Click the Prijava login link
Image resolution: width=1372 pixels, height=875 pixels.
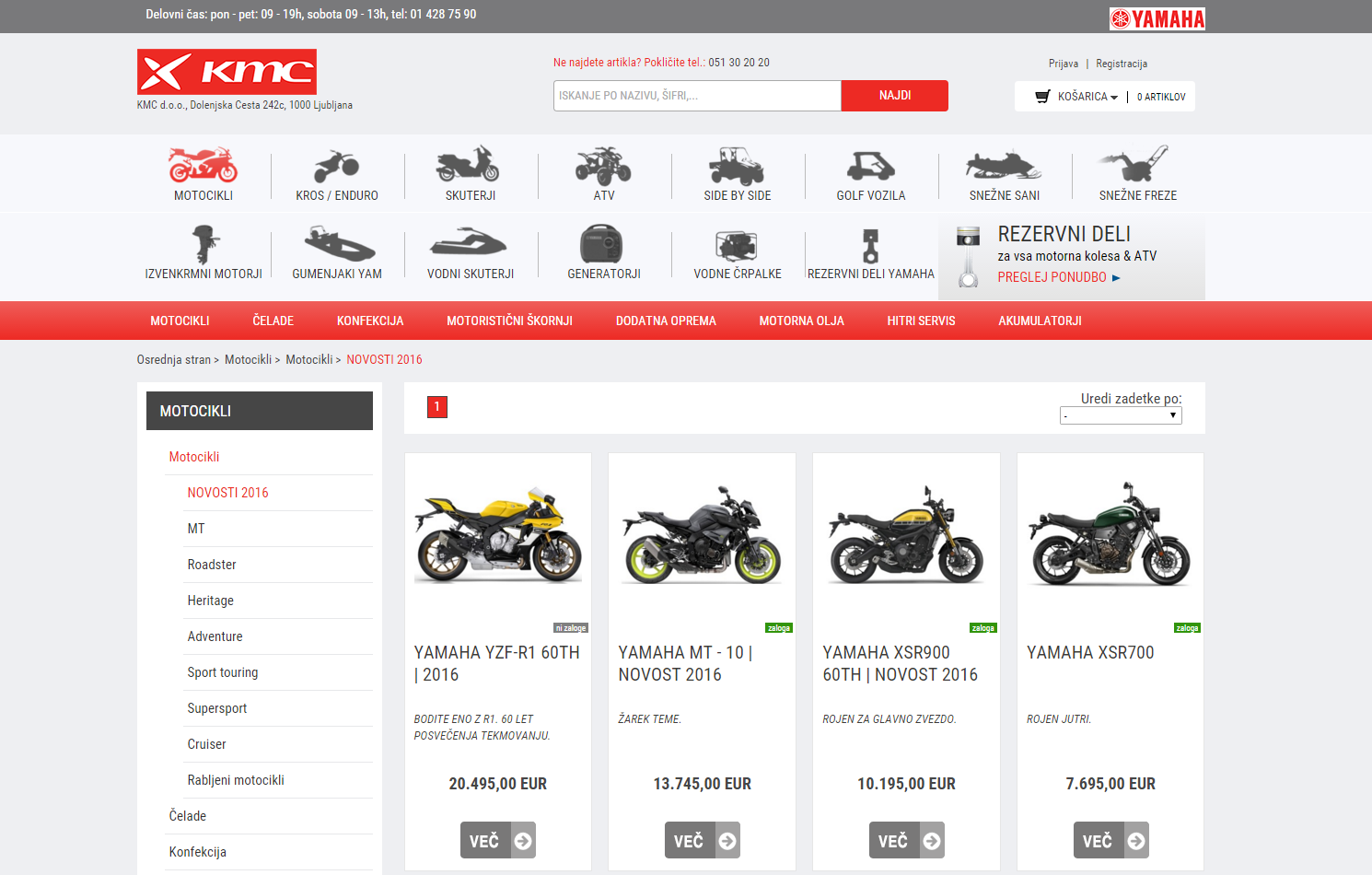[1064, 64]
